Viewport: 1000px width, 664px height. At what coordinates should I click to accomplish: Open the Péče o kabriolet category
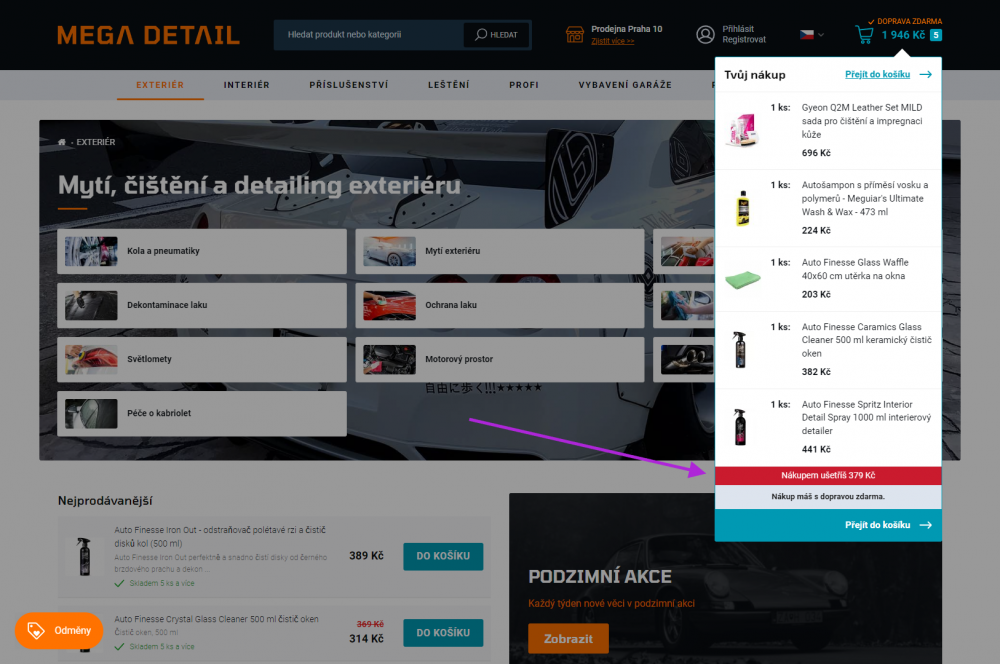[x=202, y=413]
